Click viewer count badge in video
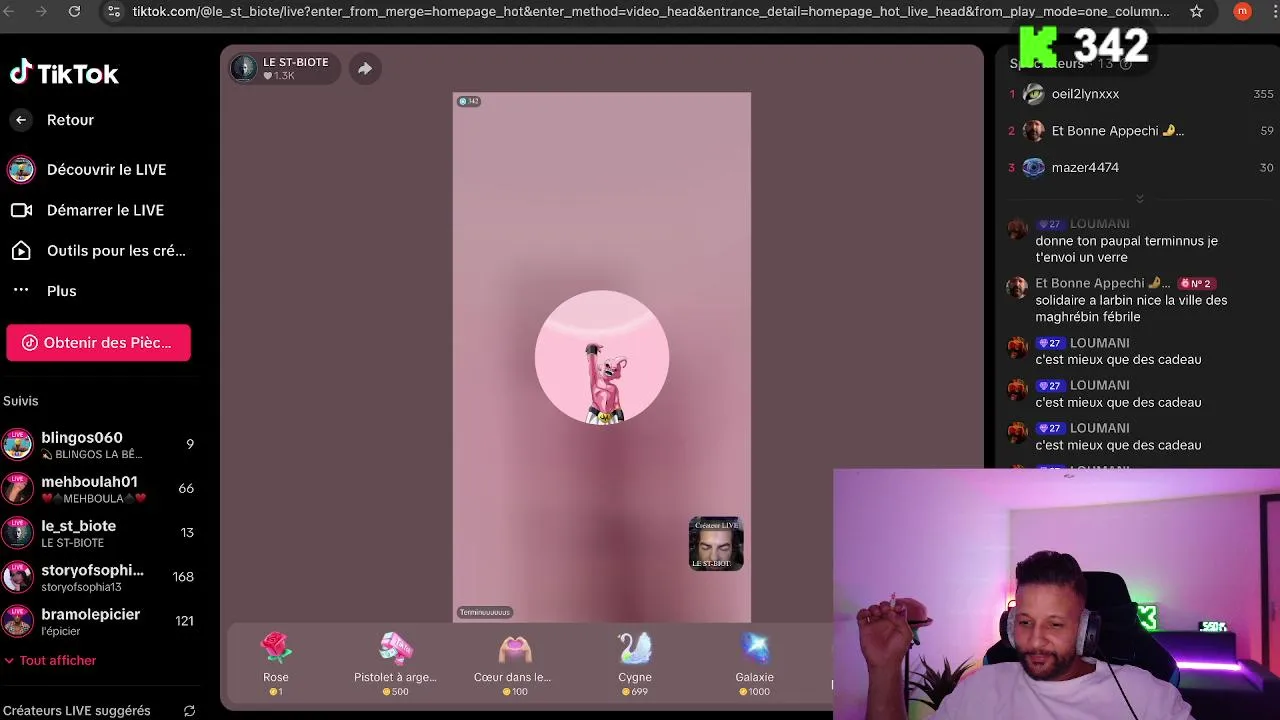Screen dimensions: 1280x720 [x=468, y=101]
